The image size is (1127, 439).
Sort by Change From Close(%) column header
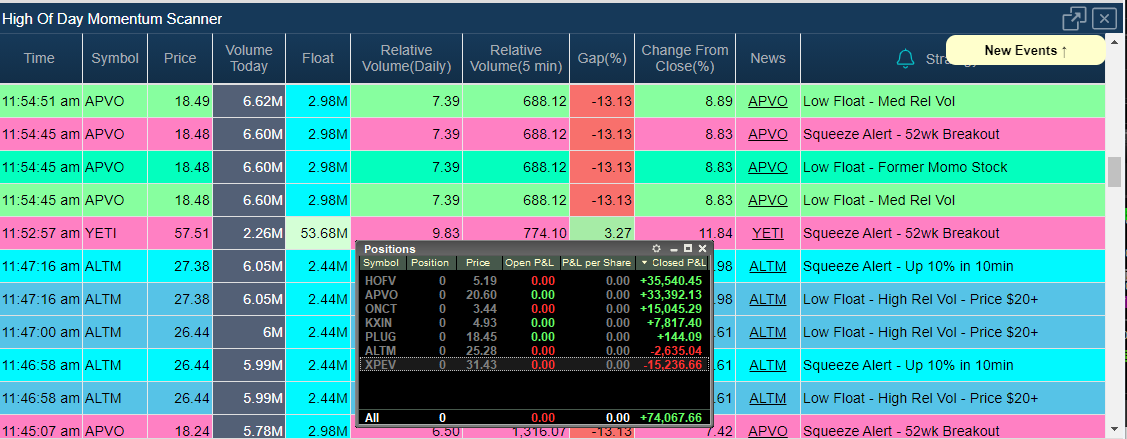[685, 58]
